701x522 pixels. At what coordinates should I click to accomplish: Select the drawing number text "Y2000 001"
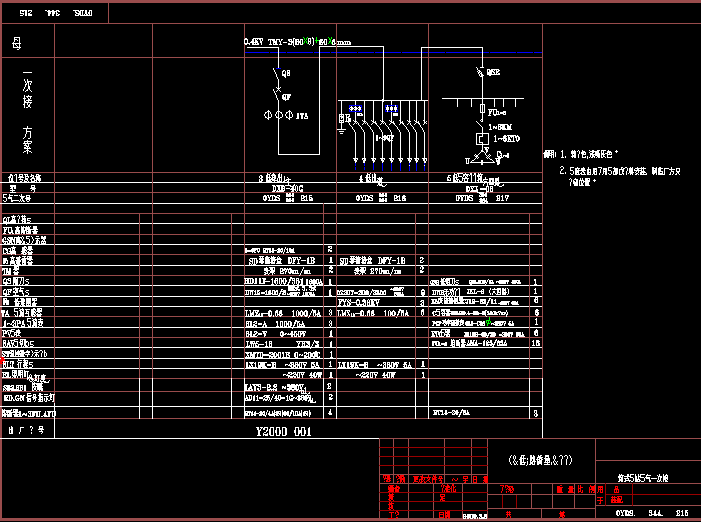tap(283, 431)
